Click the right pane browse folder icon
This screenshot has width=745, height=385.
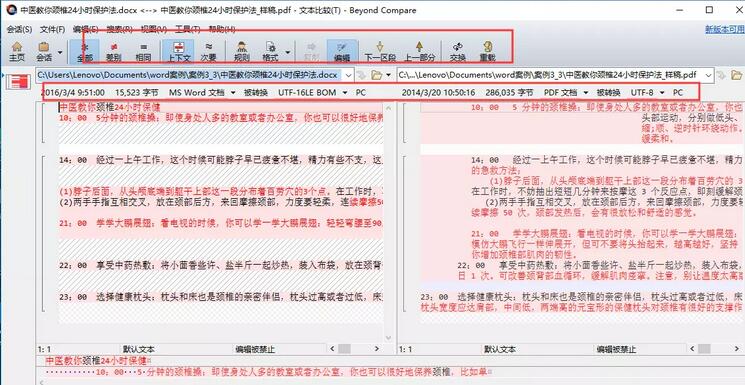coord(736,75)
